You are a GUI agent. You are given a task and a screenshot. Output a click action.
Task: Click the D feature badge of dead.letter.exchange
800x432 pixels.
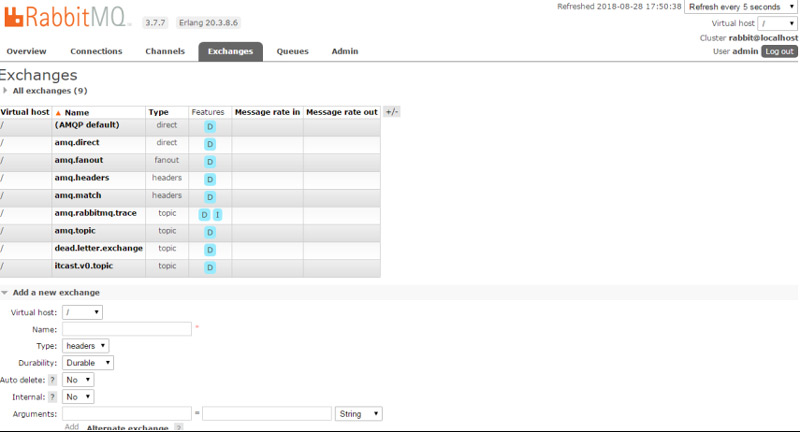tap(210, 250)
